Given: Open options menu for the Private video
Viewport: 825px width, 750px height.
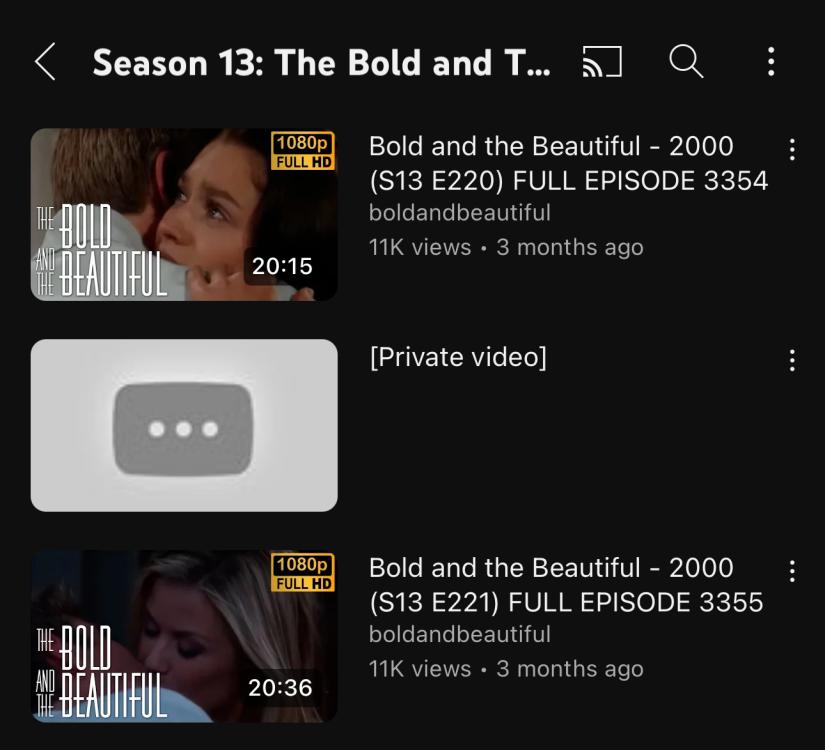Looking at the screenshot, I should [x=792, y=361].
